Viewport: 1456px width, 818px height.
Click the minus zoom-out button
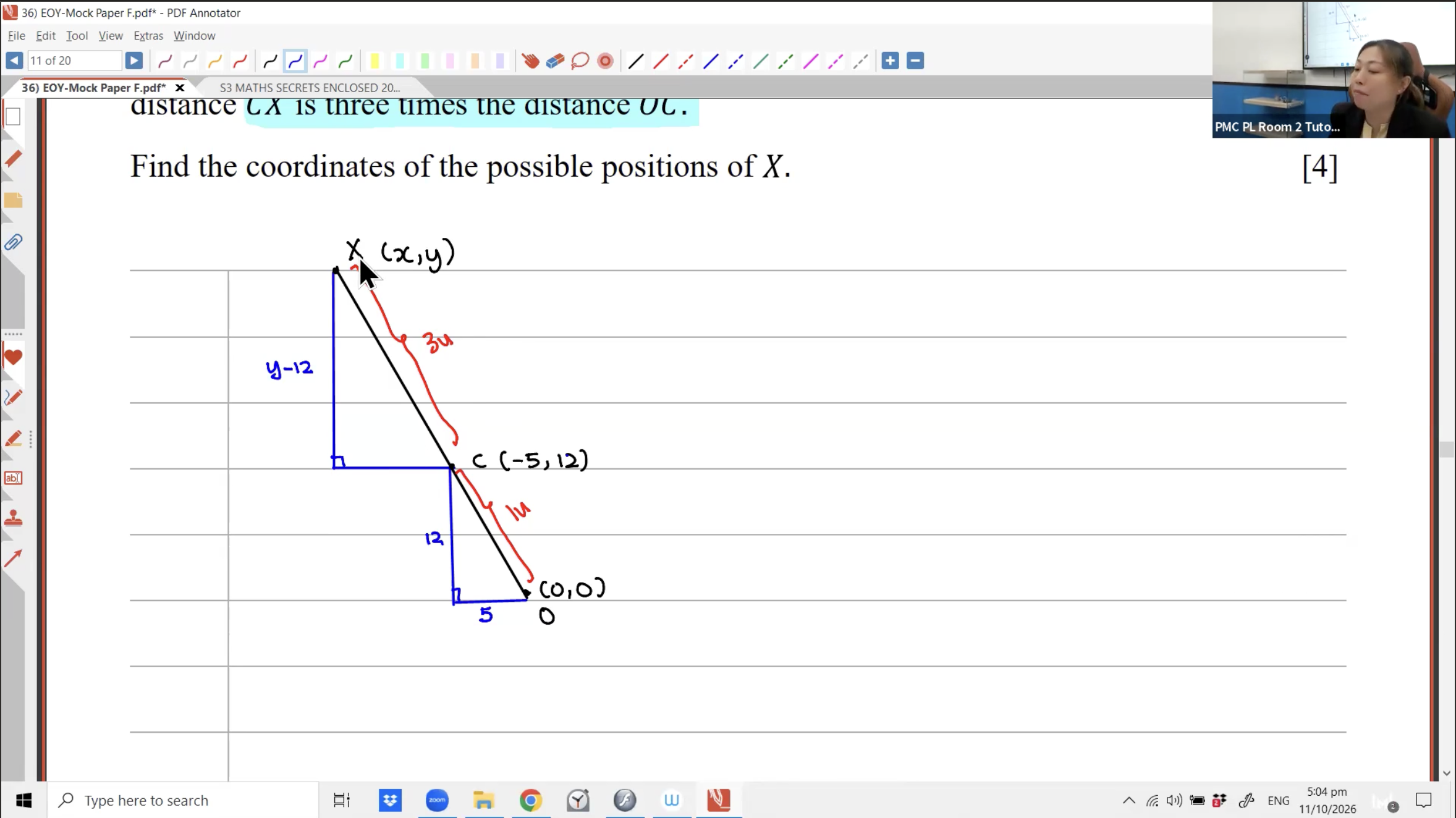click(x=915, y=61)
